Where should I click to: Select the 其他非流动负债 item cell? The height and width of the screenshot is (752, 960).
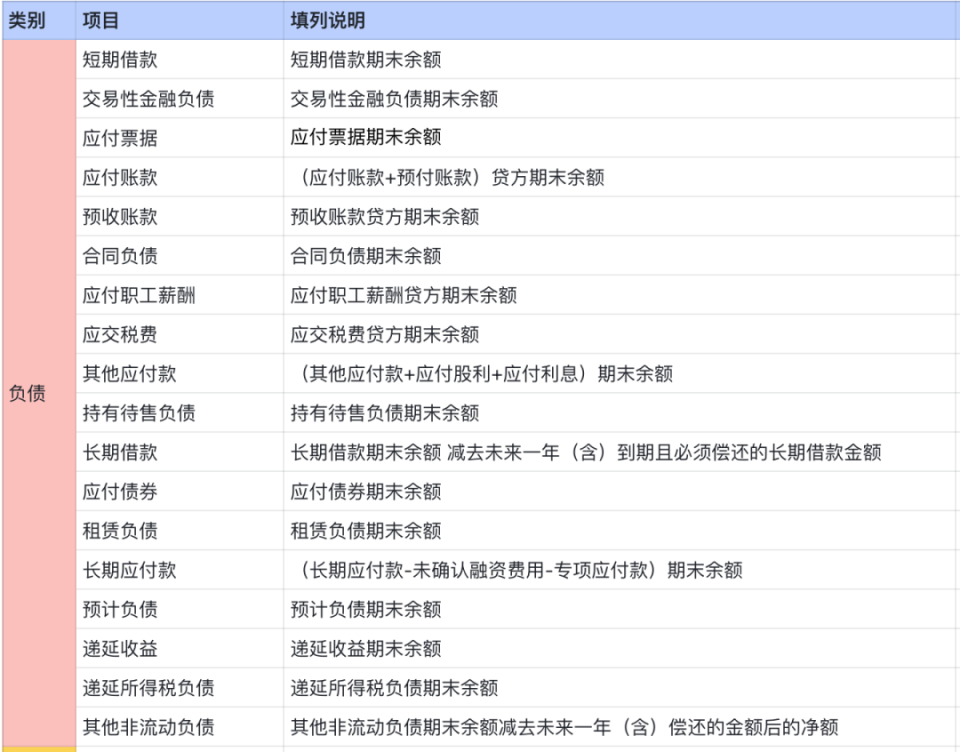point(180,726)
